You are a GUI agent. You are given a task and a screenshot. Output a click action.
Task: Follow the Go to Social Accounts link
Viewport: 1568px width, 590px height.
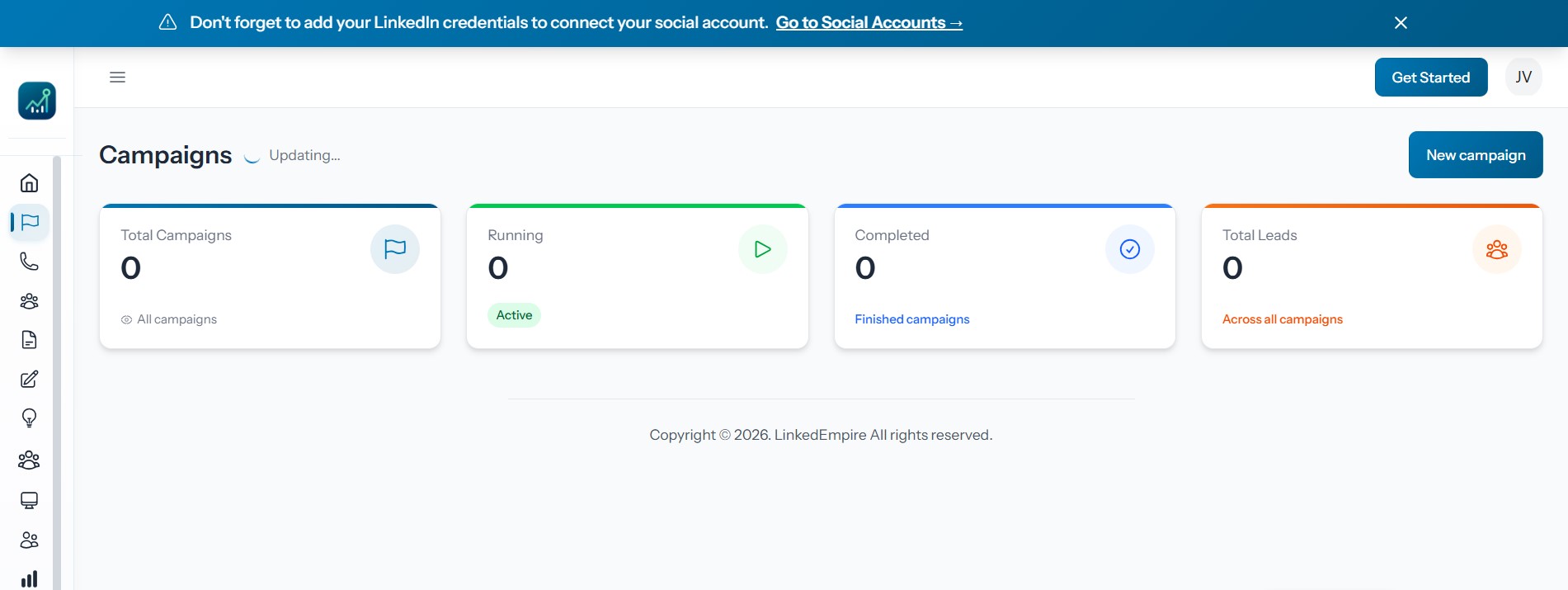click(869, 23)
